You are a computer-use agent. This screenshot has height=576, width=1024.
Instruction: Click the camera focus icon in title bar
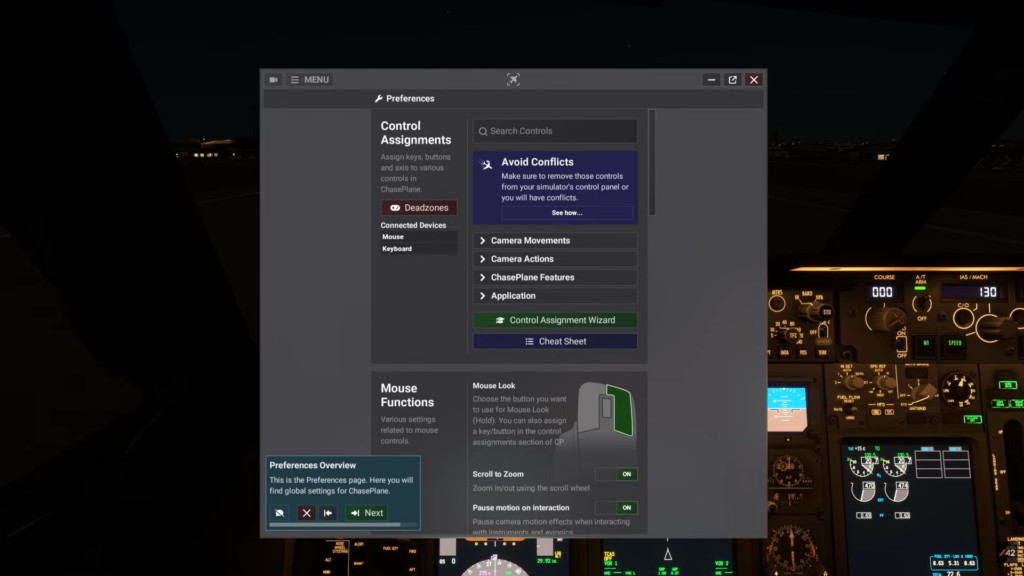[513, 80]
